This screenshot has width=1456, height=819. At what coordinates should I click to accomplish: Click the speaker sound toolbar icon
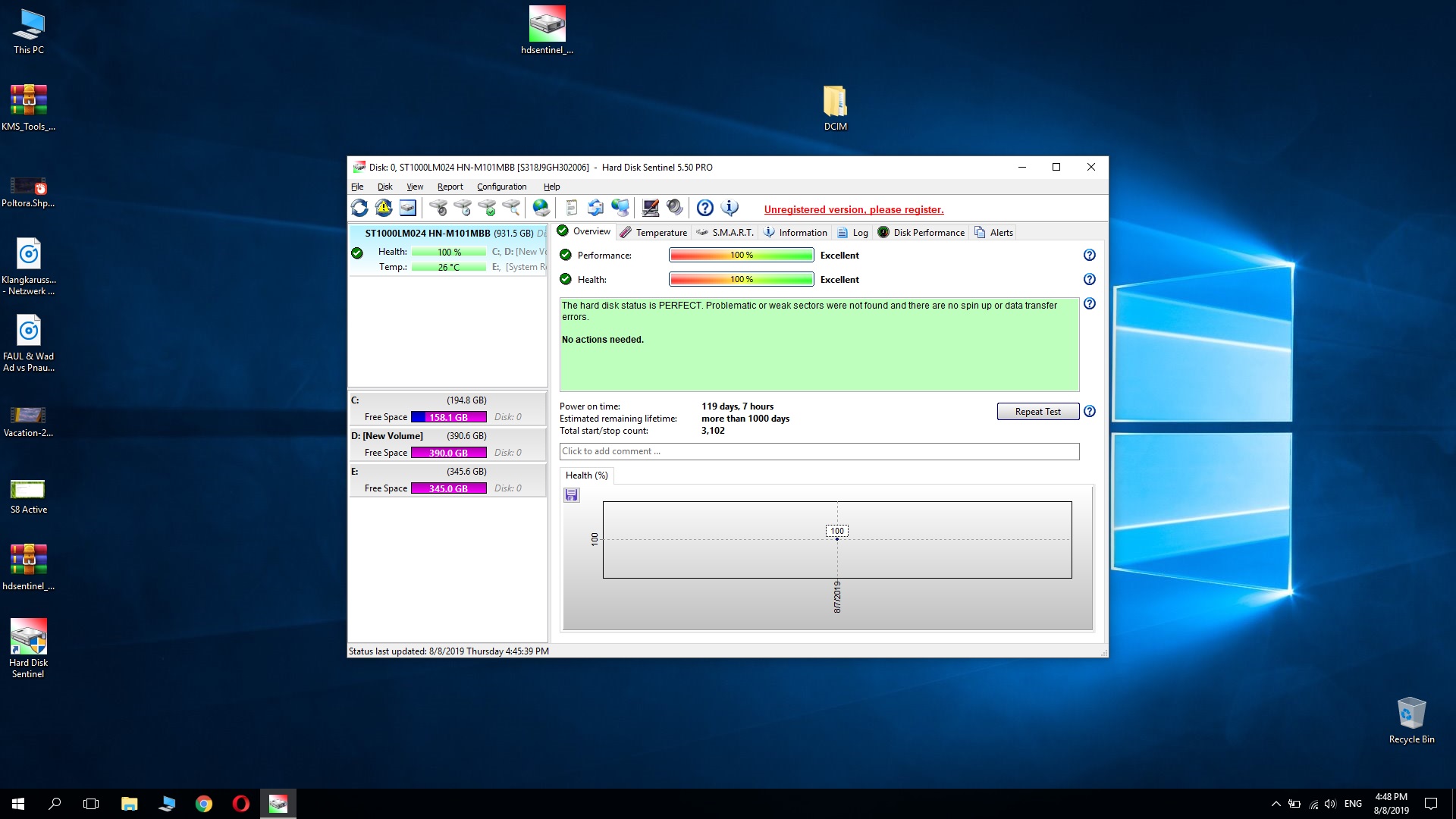(674, 208)
